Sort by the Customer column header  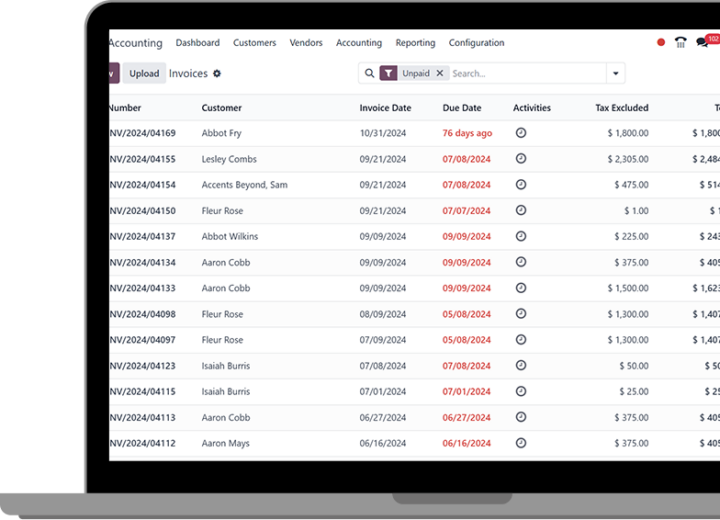(x=221, y=108)
